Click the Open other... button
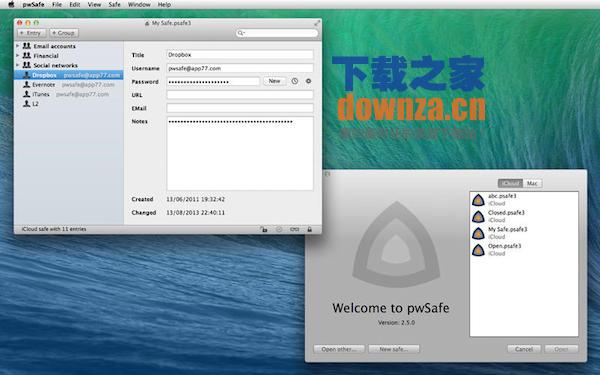The width and height of the screenshot is (600, 375). (339, 349)
